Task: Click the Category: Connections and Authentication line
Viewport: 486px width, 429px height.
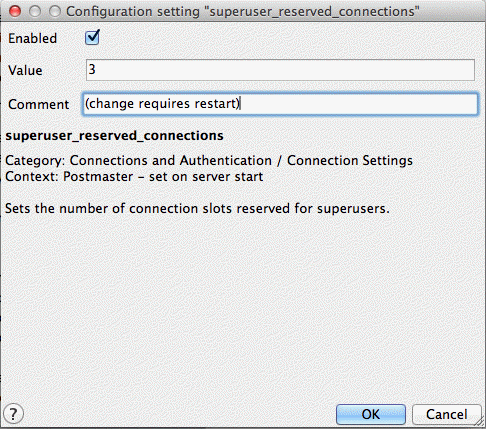Action: coord(209,160)
